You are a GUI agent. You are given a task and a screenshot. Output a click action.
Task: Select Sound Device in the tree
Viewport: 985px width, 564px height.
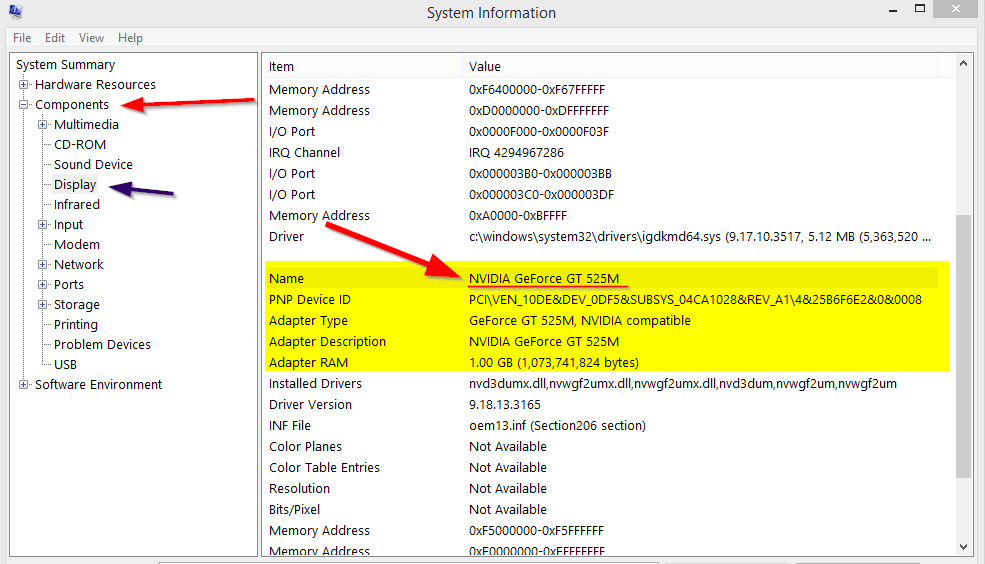(x=93, y=165)
